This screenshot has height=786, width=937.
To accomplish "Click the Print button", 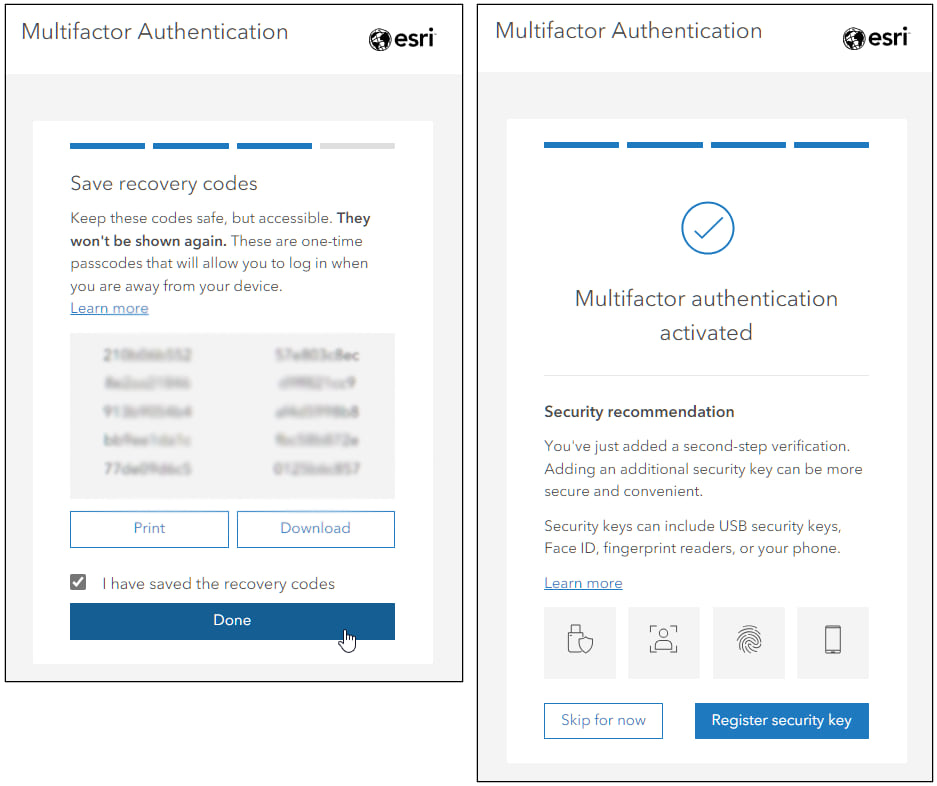I will [149, 529].
